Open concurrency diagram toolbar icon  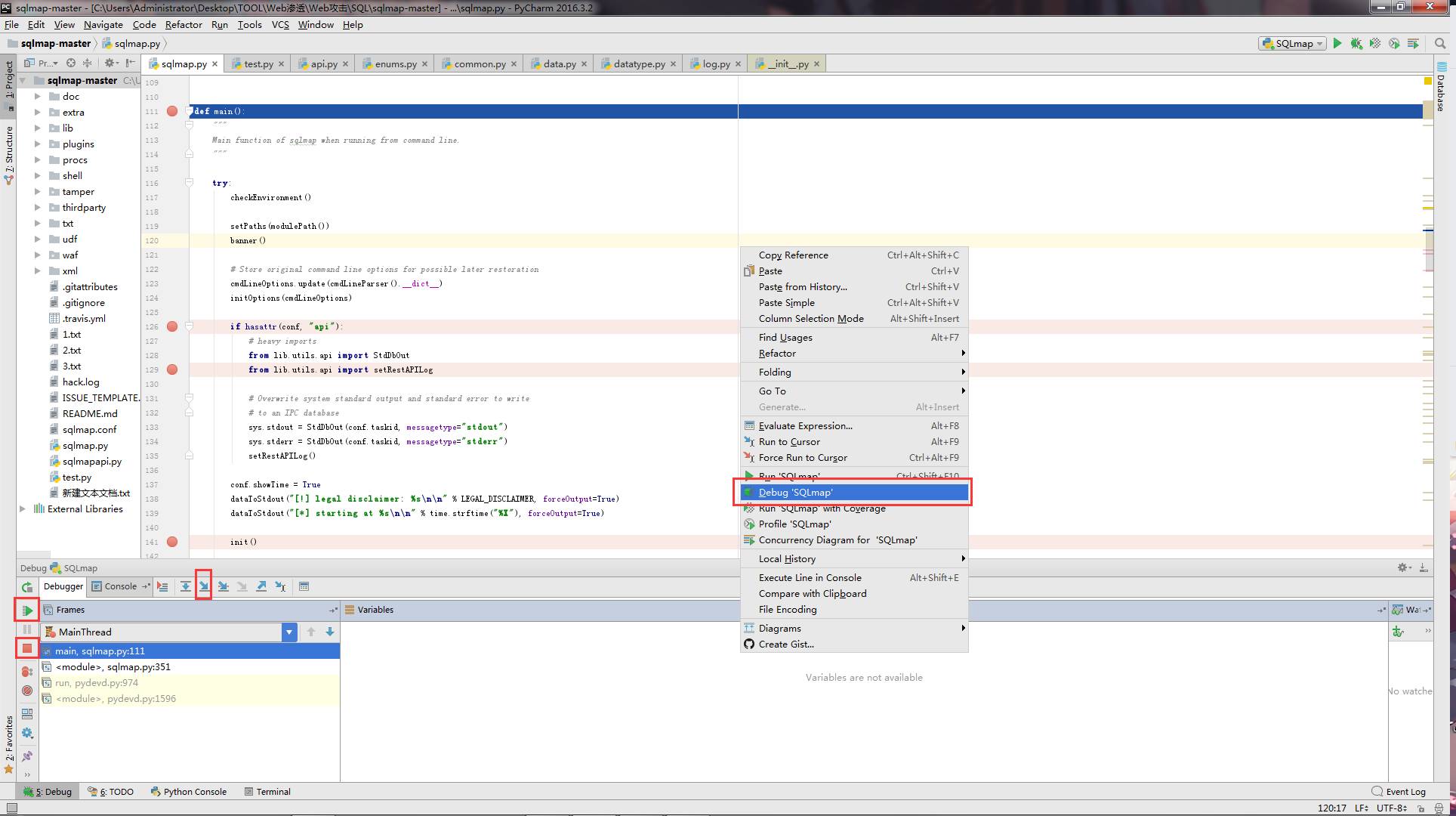tap(1413, 44)
